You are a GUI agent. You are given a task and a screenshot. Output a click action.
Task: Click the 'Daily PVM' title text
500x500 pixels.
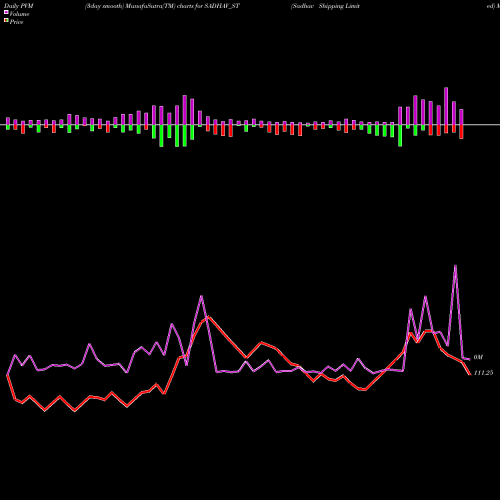(x=19, y=6)
